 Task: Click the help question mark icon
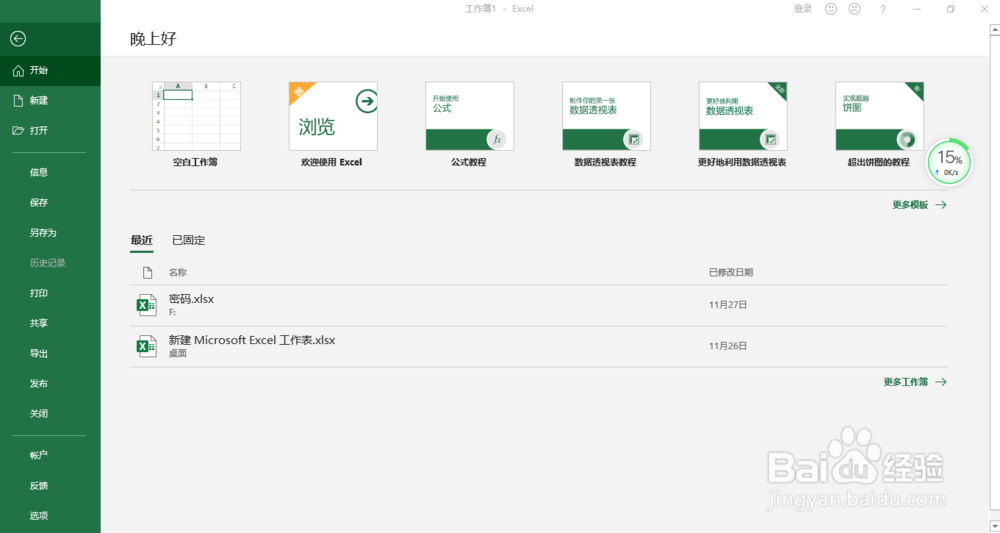(883, 9)
